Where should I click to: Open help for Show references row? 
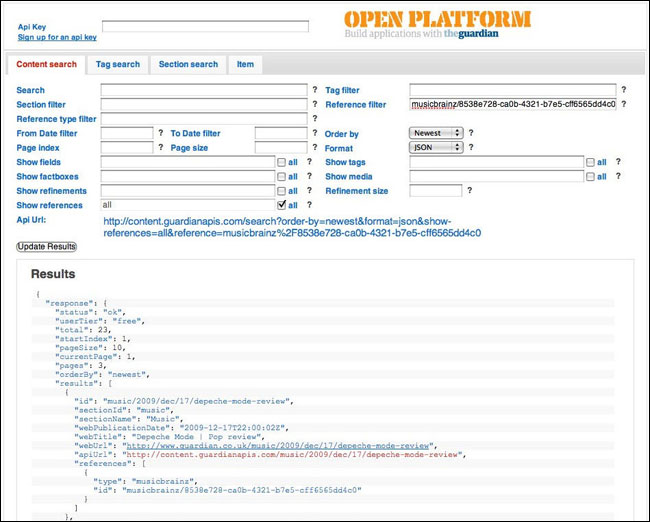(309, 205)
